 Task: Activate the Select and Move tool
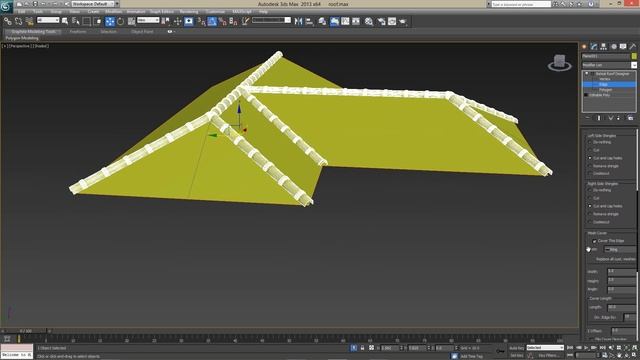(110, 21)
